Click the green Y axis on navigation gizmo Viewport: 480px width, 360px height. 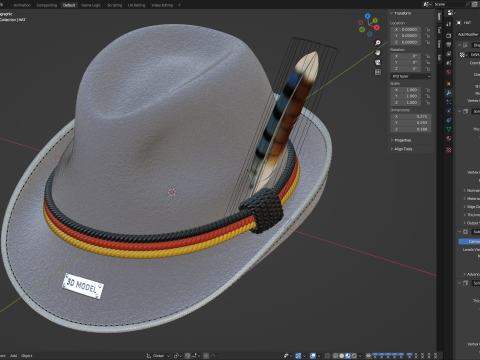click(375, 21)
